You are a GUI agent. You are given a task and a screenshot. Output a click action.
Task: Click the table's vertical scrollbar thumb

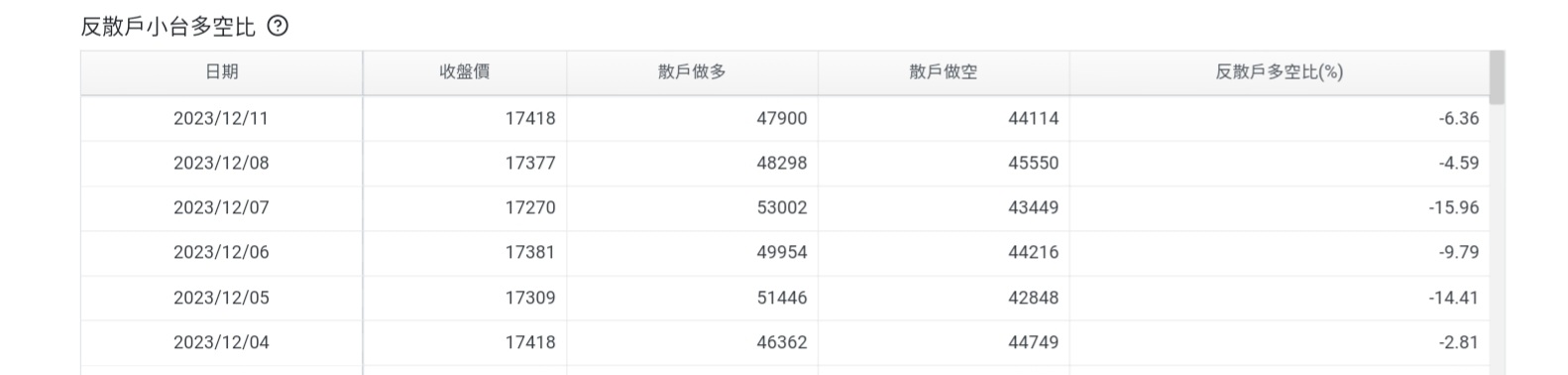click(x=1498, y=77)
